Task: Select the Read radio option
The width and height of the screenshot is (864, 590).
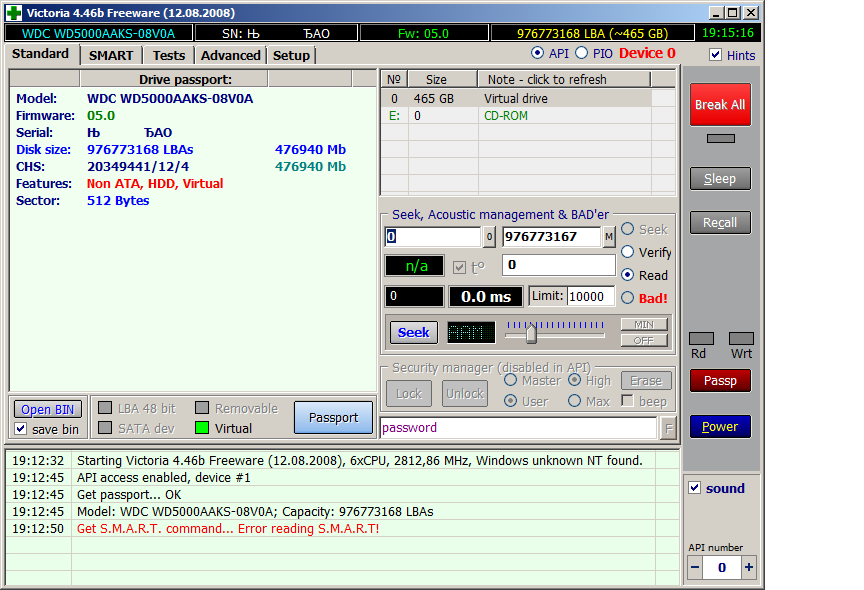Action: [x=627, y=274]
